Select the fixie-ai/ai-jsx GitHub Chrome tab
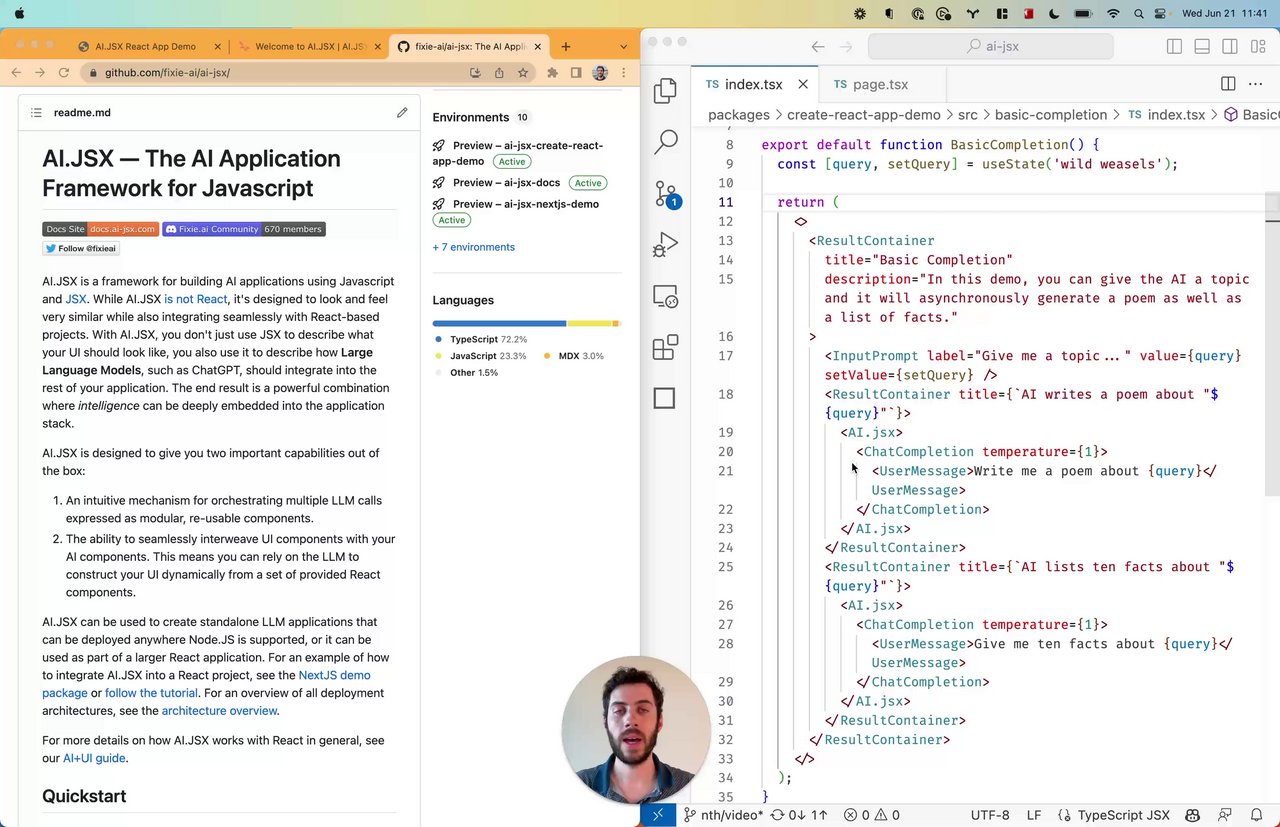The height and width of the screenshot is (827, 1280). point(470,46)
